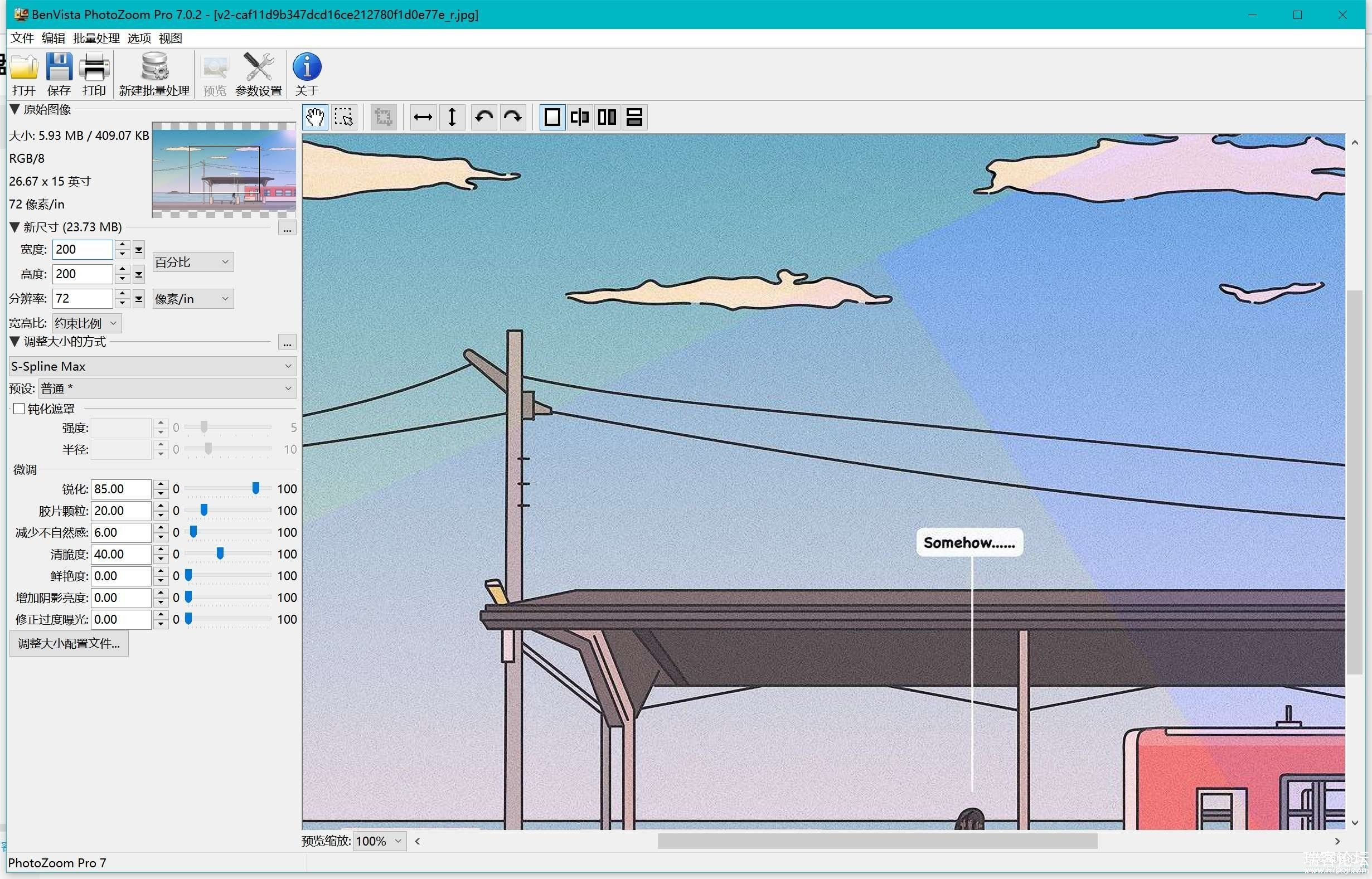Click the 减少不自然感 value field
The image size is (1372, 879).
121,532
